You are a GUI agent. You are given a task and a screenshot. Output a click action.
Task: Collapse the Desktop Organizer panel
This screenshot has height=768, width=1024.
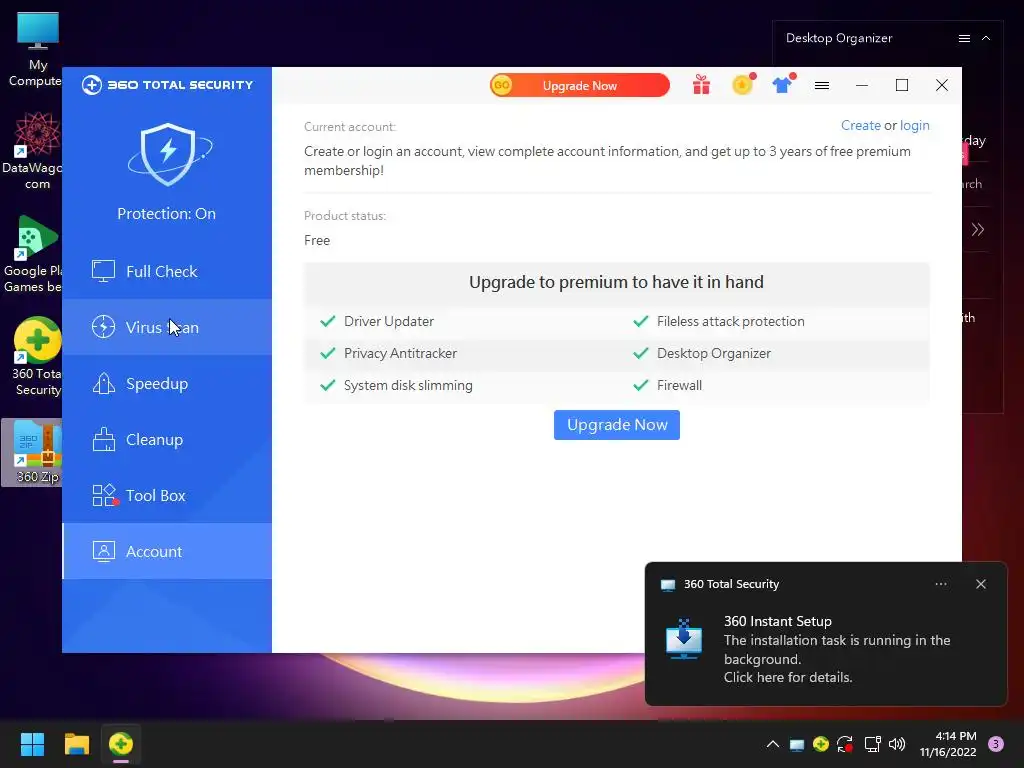986,39
